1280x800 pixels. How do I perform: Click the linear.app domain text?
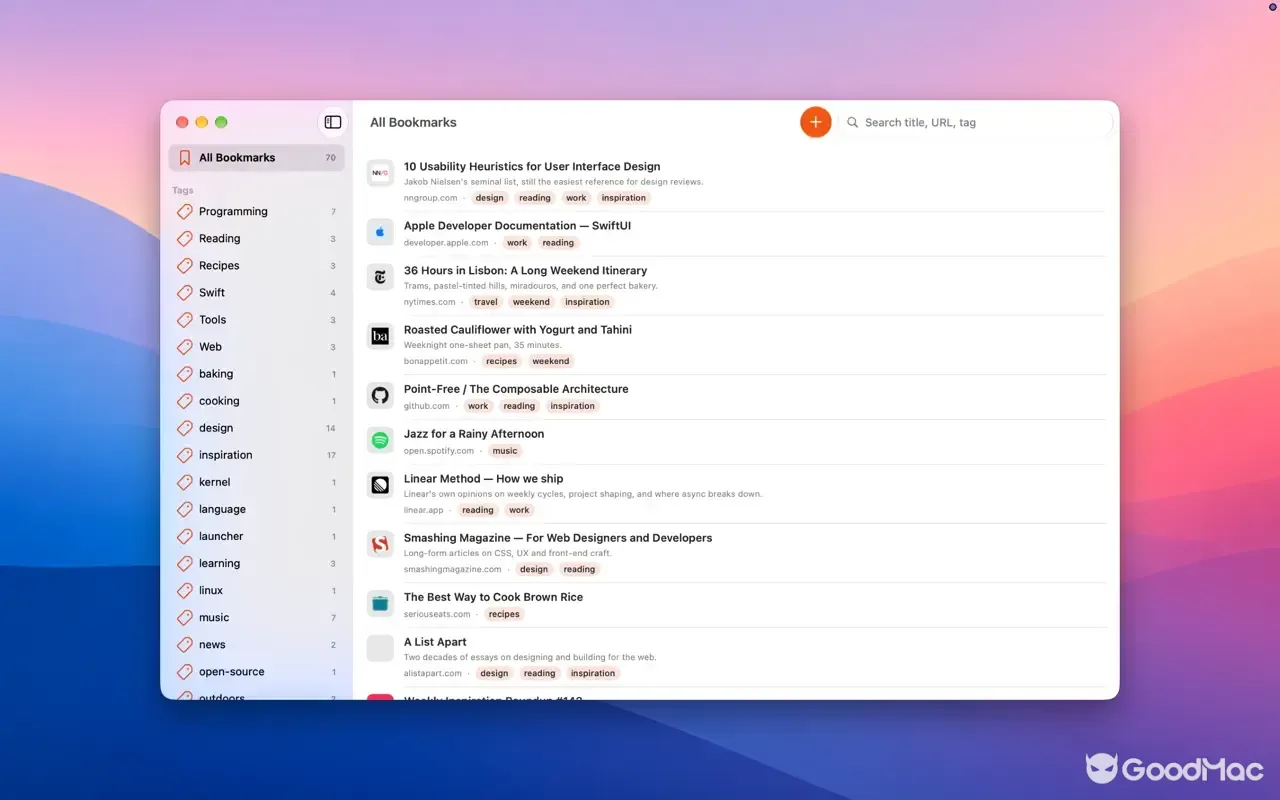pyautogui.click(x=424, y=510)
